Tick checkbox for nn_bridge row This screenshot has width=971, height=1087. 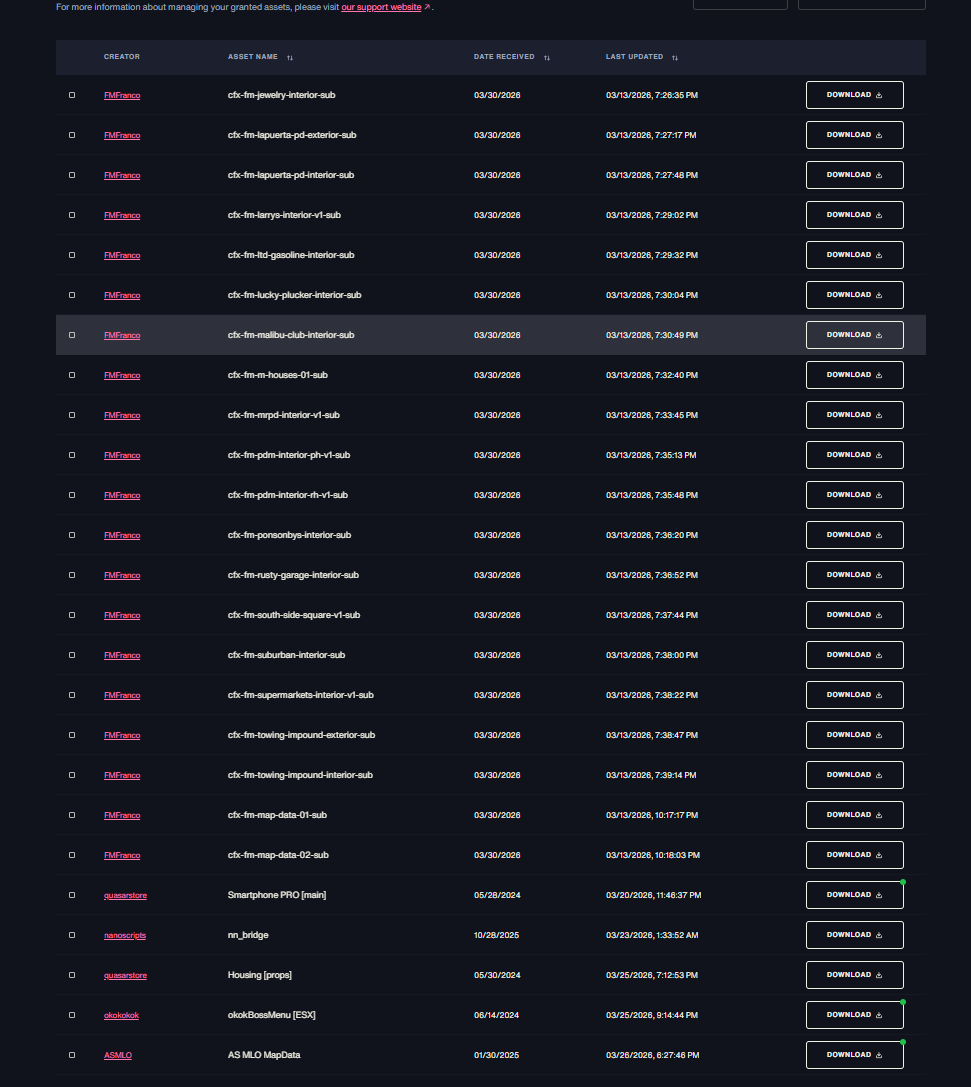[x=72, y=935]
